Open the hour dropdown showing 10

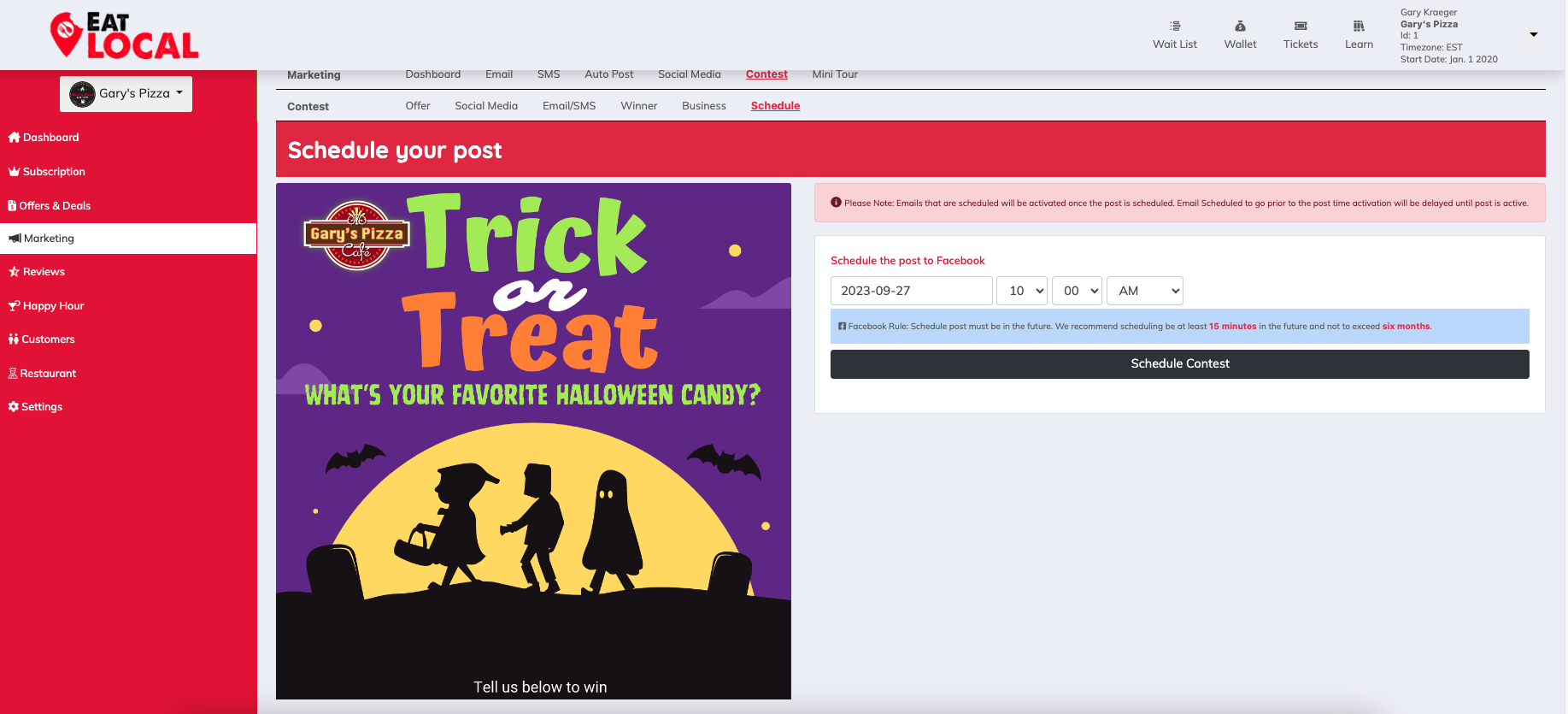coord(1022,291)
